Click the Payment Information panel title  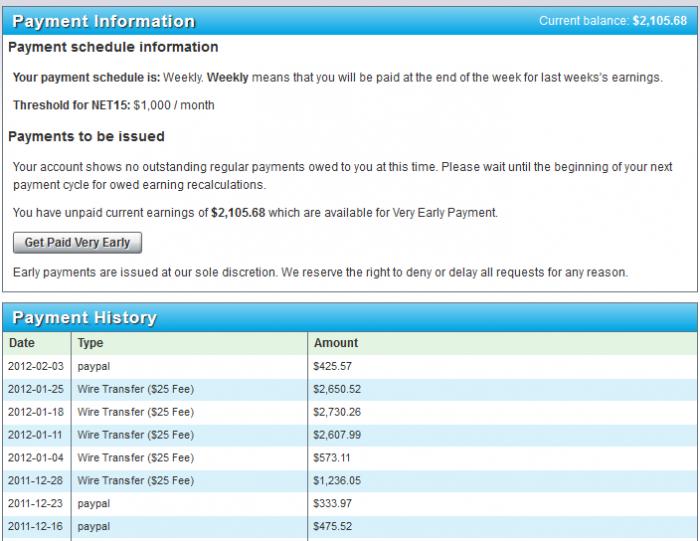pyautogui.click(x=104, y=21)
